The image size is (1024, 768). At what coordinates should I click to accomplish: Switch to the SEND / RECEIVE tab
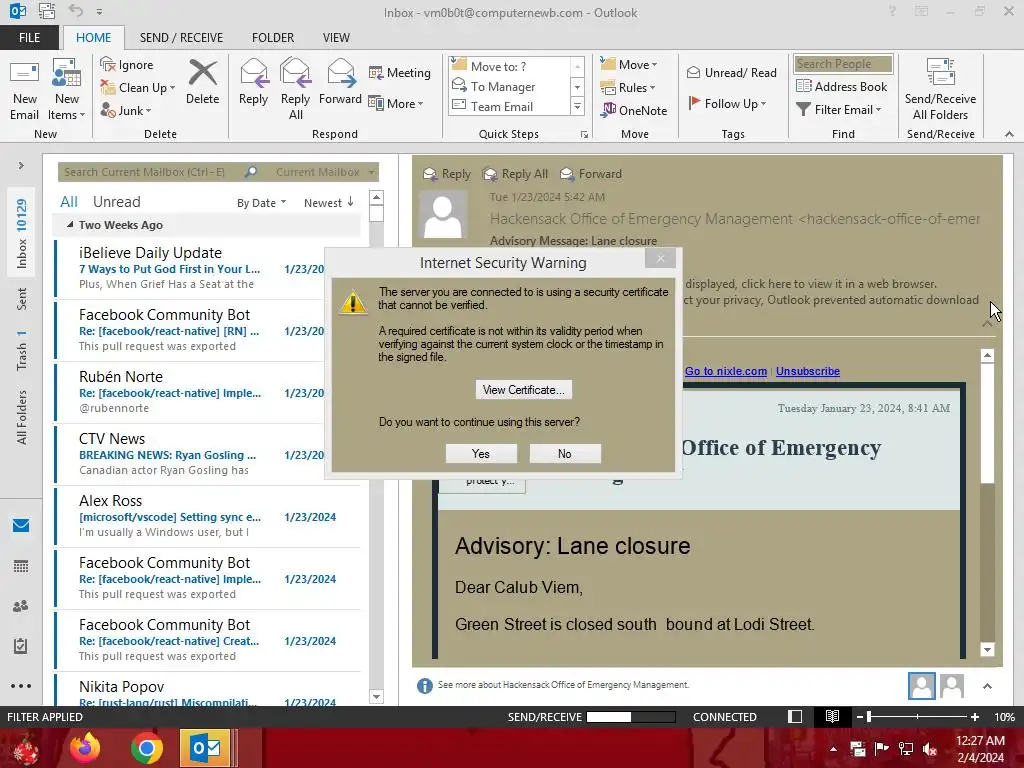point(182,38)
